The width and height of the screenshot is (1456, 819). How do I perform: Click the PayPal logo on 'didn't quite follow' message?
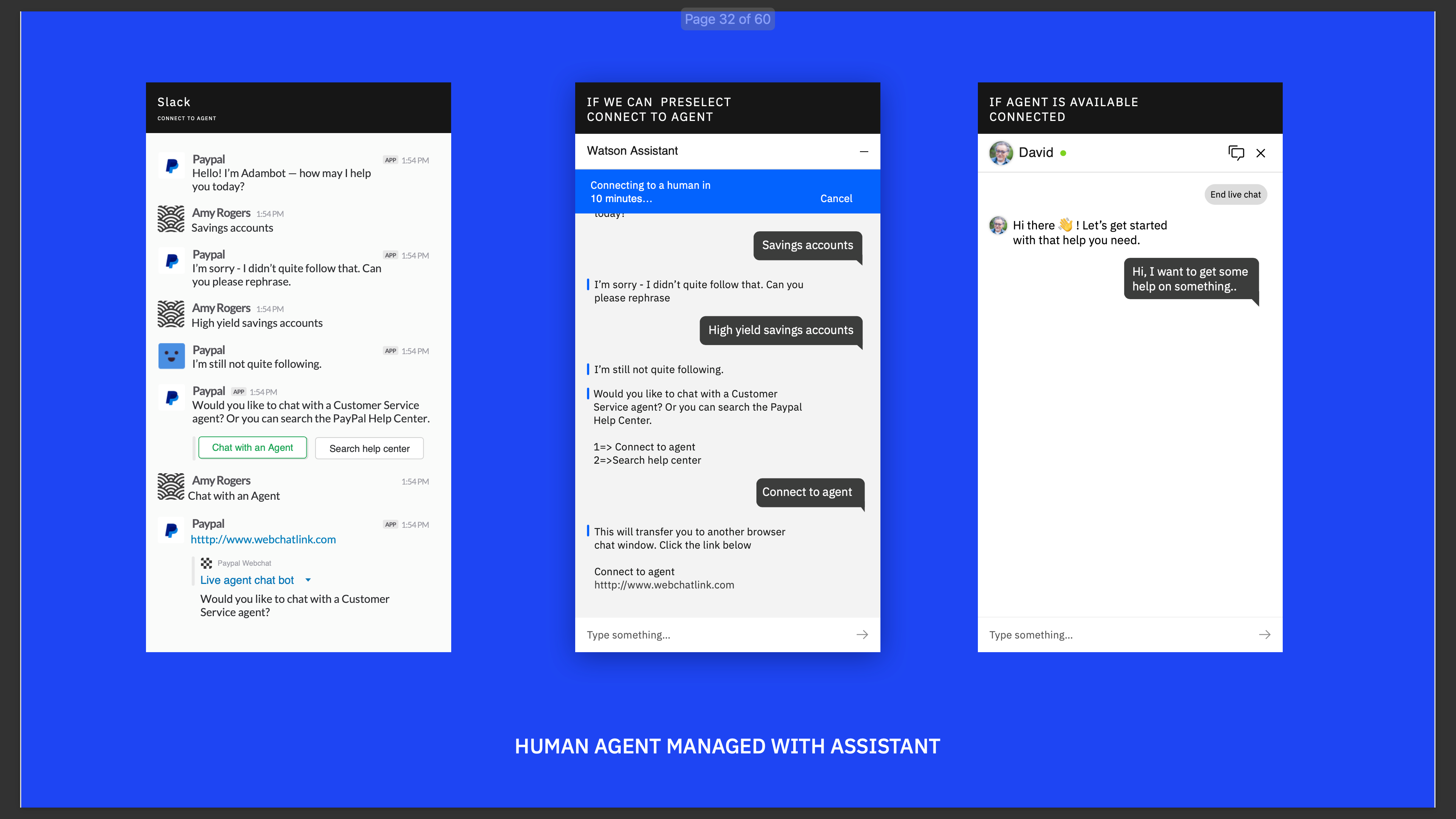coord(171,260)
